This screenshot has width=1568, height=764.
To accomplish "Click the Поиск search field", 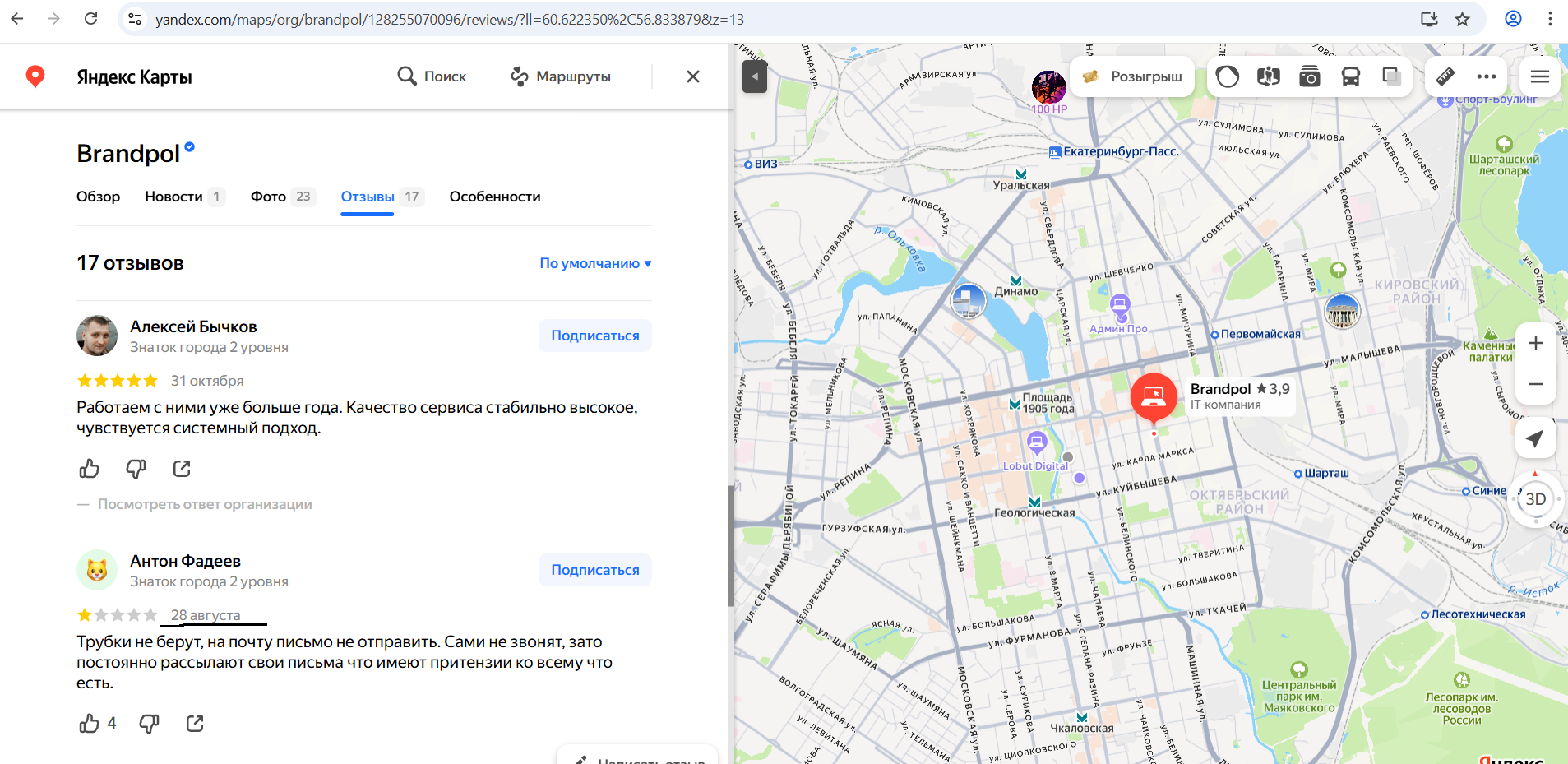I will [432, 76].
